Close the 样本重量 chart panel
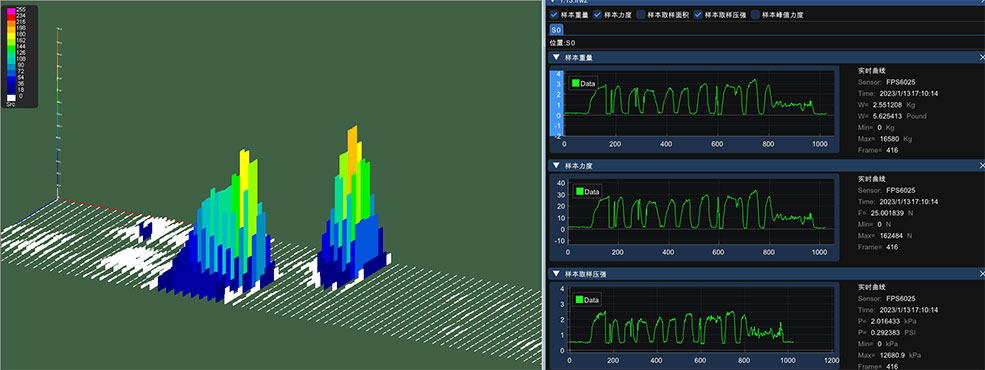This screenshot has height=370, width=985. 981,57
